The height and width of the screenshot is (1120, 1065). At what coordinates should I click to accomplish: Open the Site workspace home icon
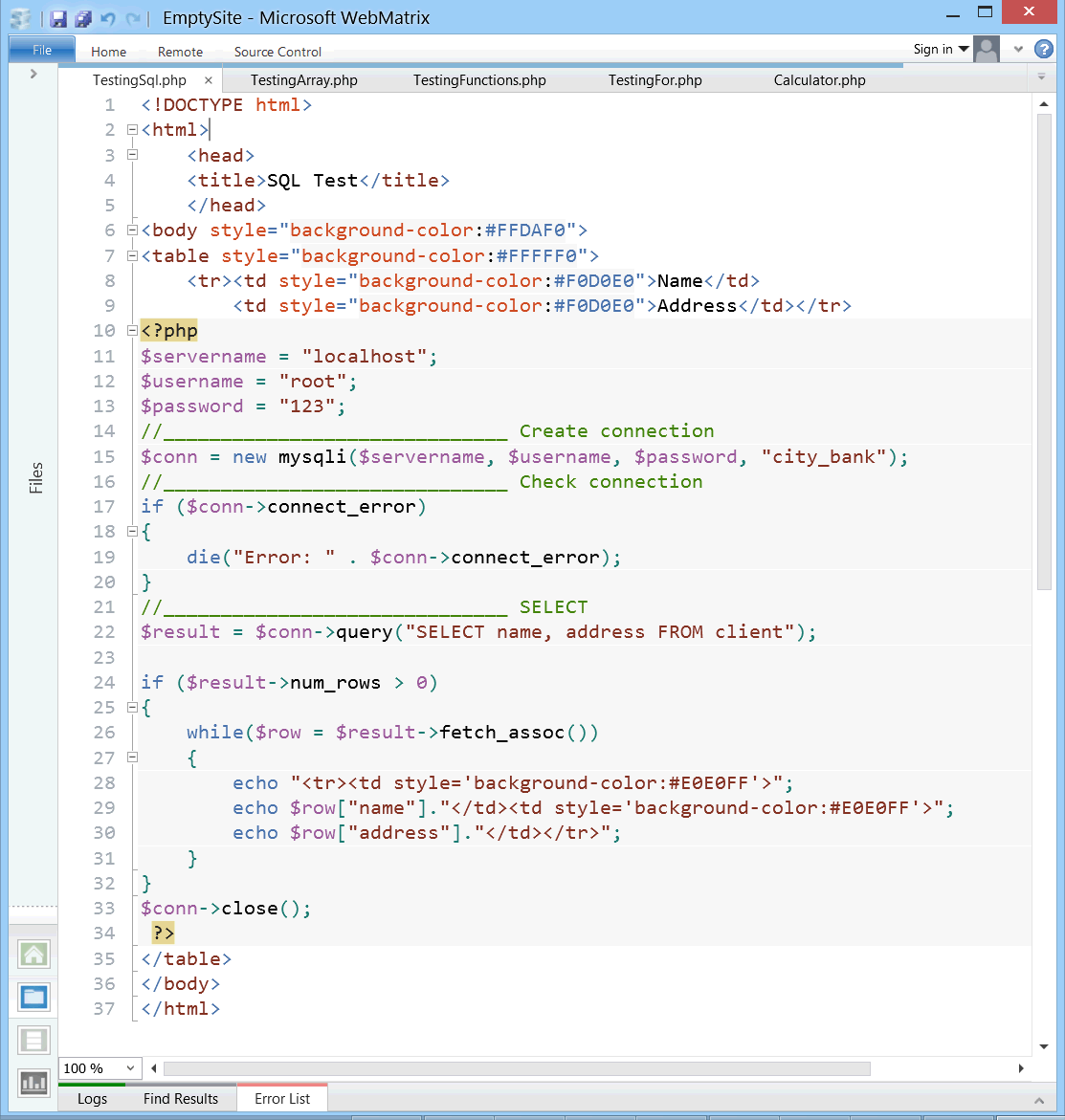[33, 955]
